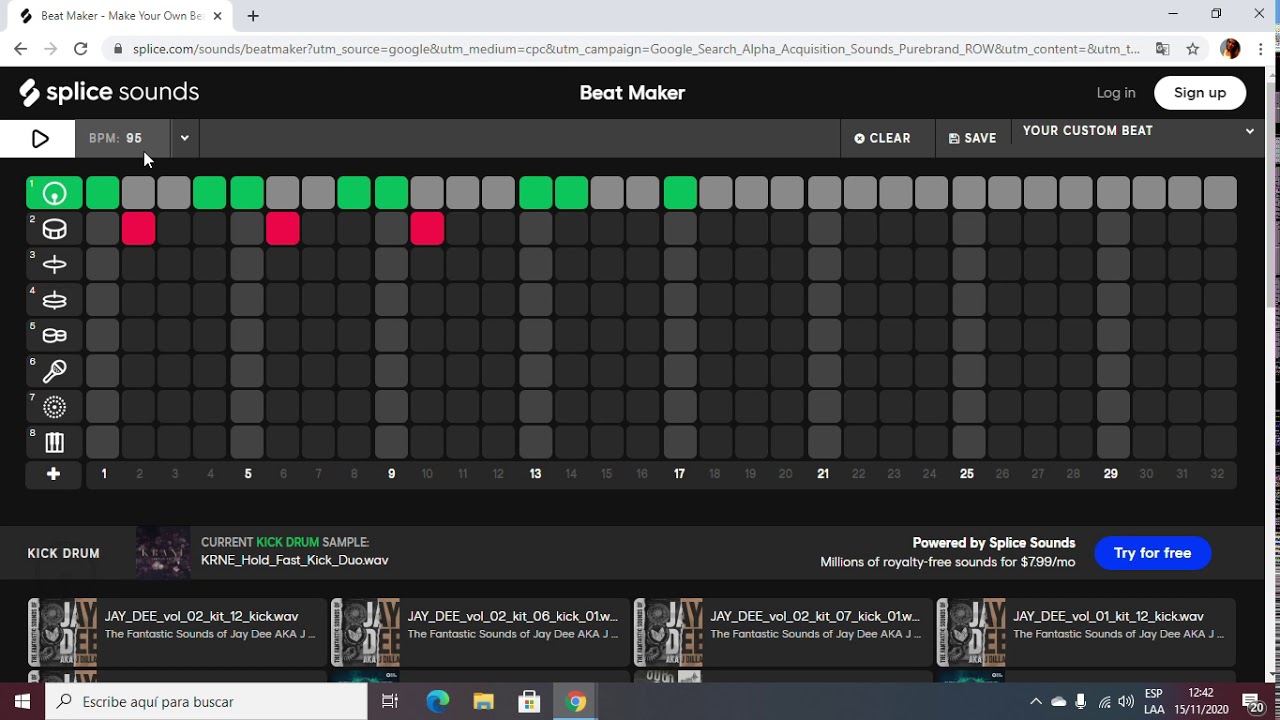Open a new browser tab
Viewport: 1280px width, 720px height.
pyautogui.click(x=253, y=16)
